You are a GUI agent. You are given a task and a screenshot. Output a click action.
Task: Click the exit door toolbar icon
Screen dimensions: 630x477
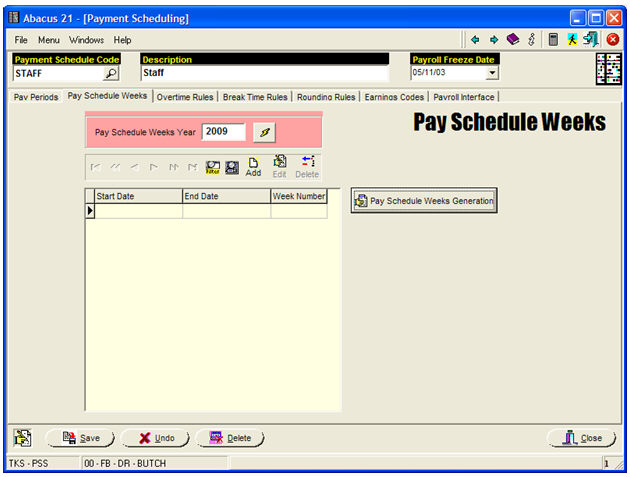[591, 40]
